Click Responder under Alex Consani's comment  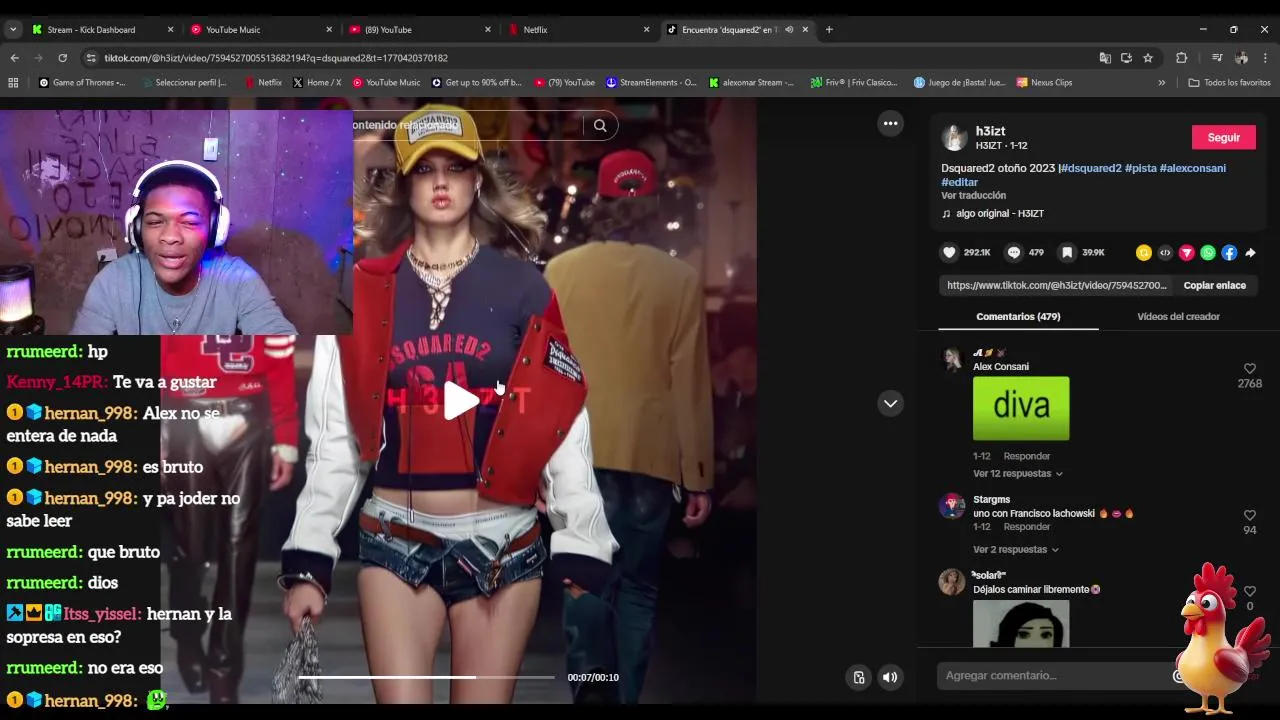pyautogui.click(x=1026, y=456)
